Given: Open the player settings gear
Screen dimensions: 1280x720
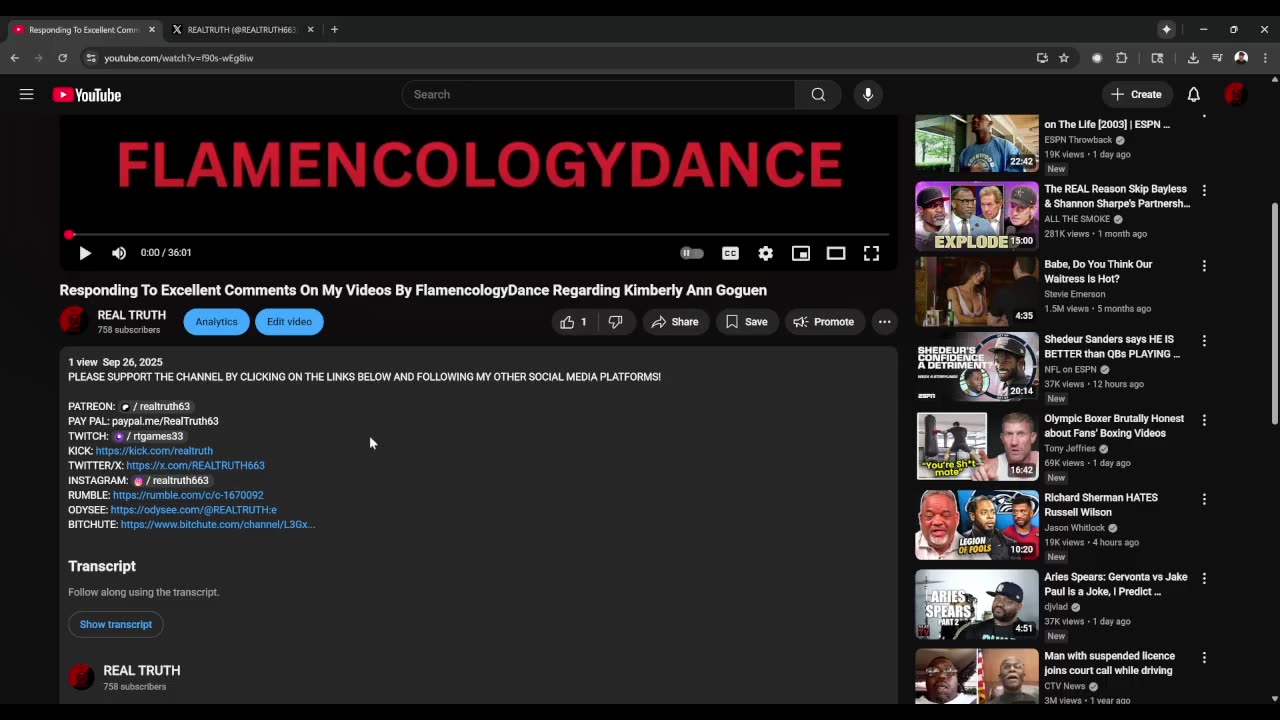Looking at the screenshot, I should (x=765, y=253).
